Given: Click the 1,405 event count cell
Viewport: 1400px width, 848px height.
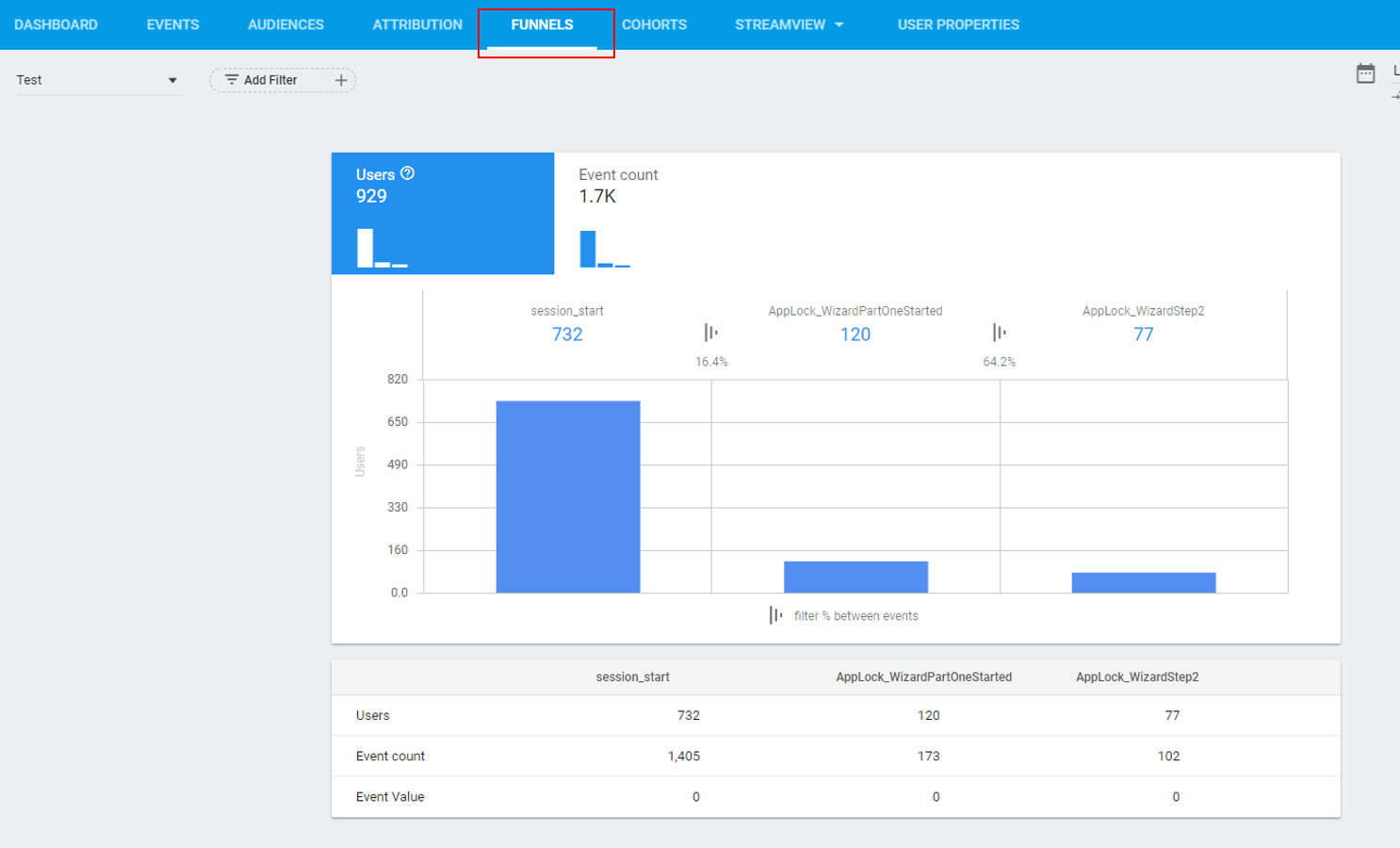Looking at the screenshot, I should (684, 756).
